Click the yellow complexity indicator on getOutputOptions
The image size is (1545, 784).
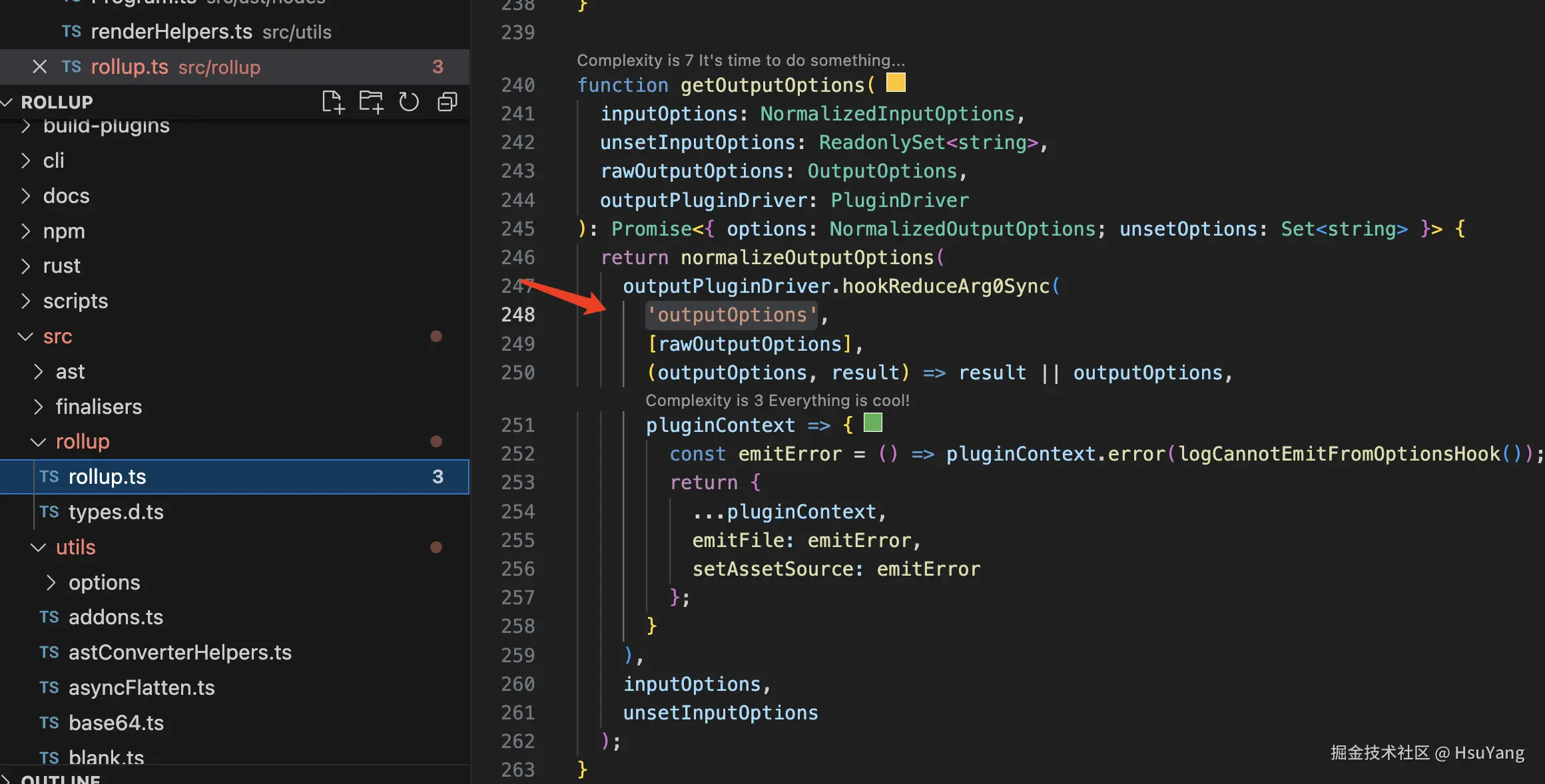pos(896,83)
